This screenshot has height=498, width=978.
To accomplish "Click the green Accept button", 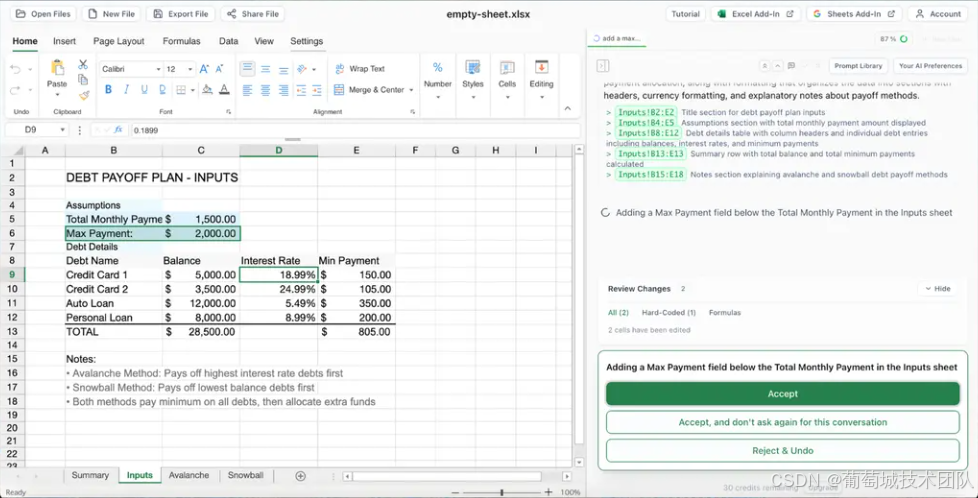I will pyautogui.click(x=782, y=394).
